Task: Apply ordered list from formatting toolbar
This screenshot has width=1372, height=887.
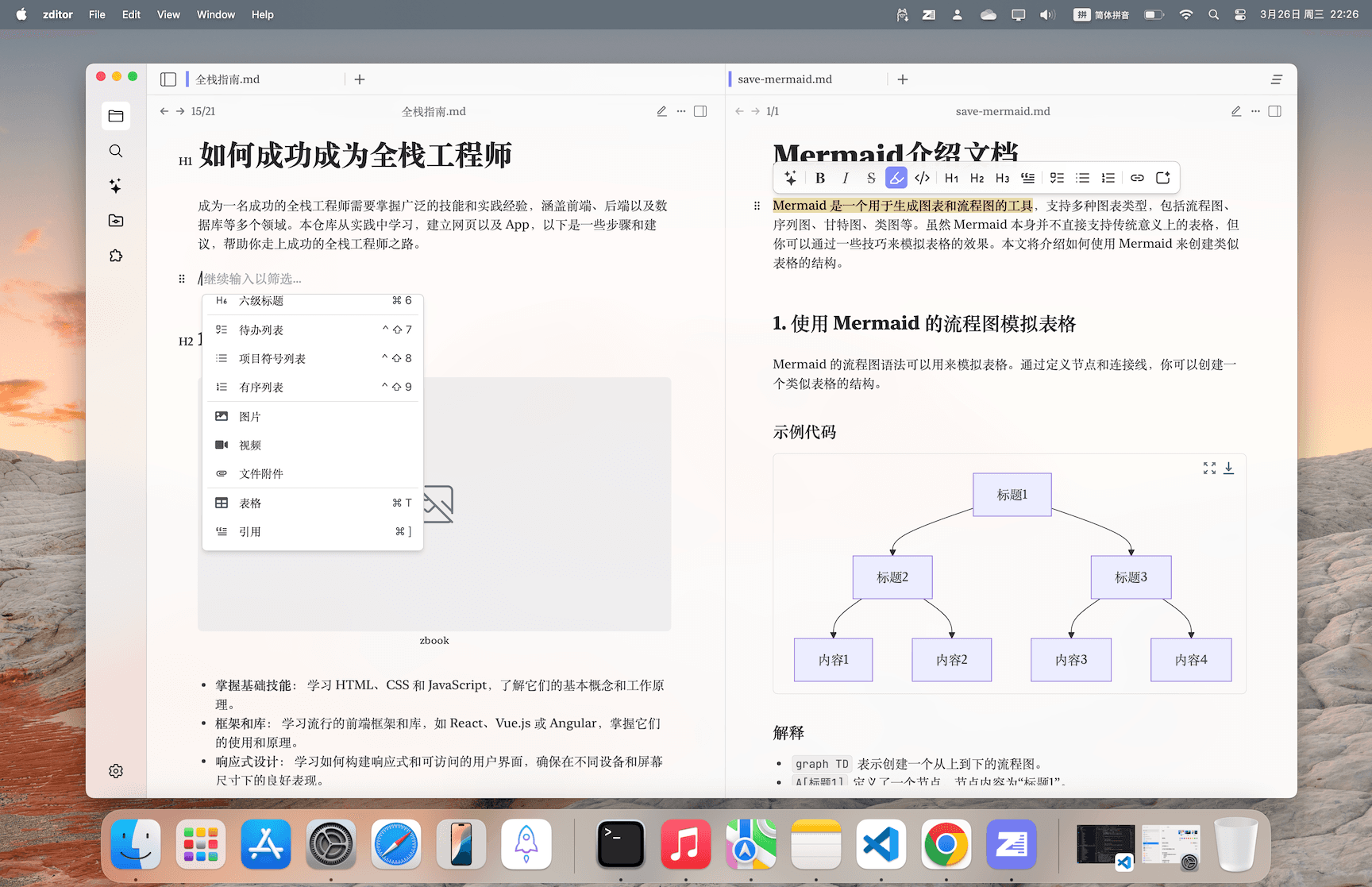Action: coord(1108,178)
